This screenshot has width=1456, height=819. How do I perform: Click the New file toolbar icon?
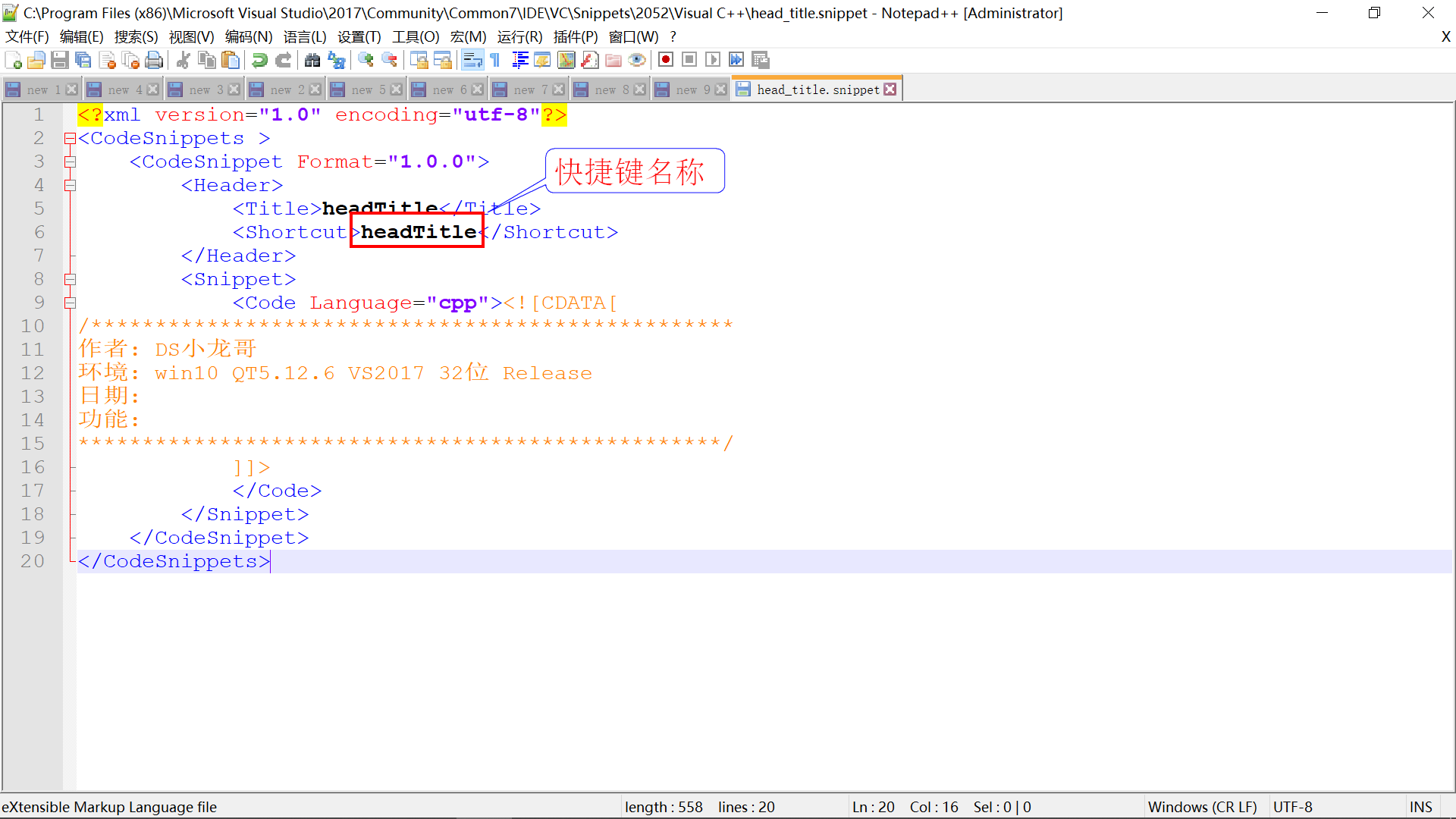click(13, 60)
